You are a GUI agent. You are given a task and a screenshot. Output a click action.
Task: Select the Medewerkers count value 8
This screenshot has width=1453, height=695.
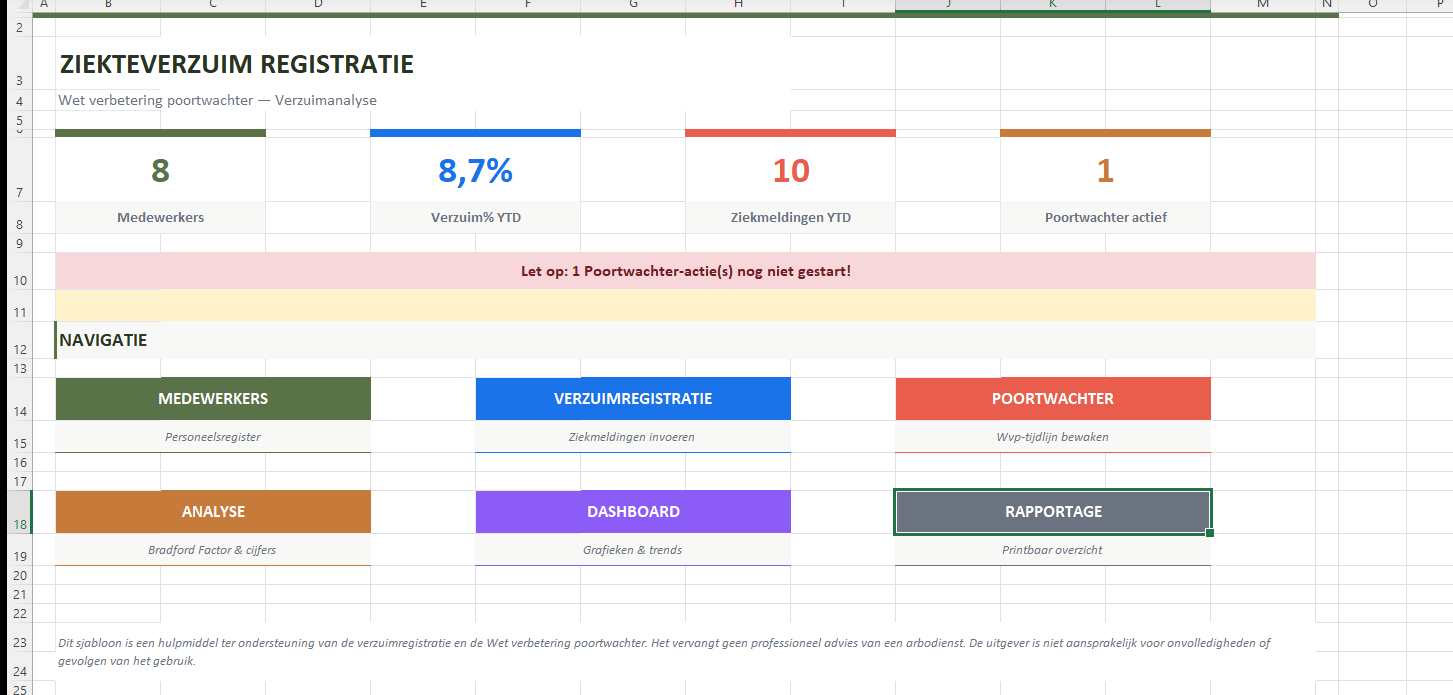(x=160, y=171)
